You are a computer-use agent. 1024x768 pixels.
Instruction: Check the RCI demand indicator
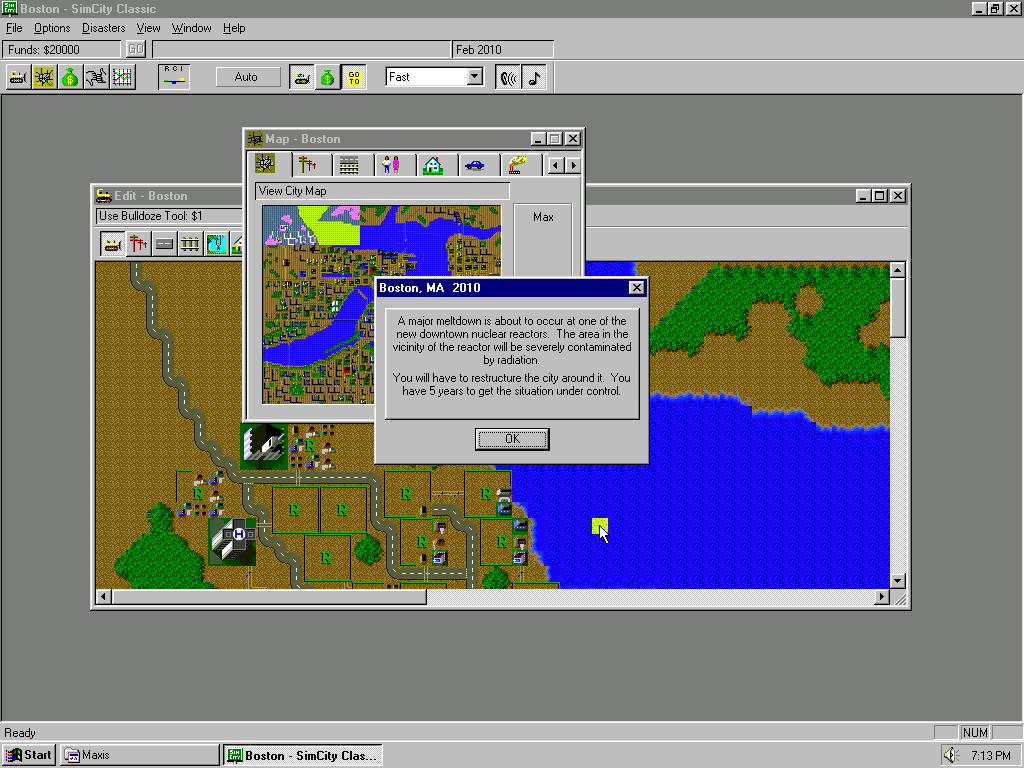tap(173, 76)
